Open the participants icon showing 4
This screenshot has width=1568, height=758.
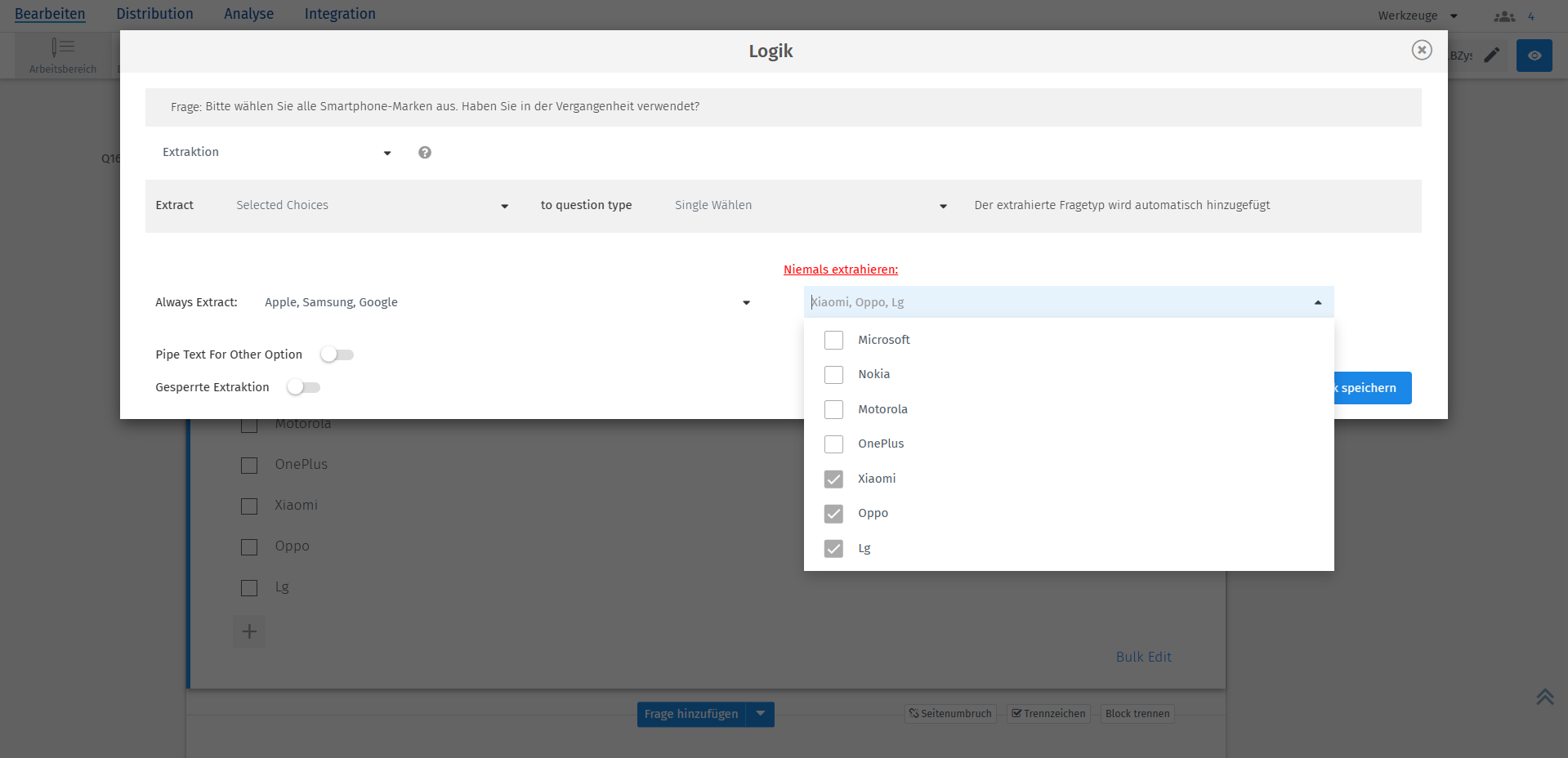pyautogui.click(x=1503, y=16)
